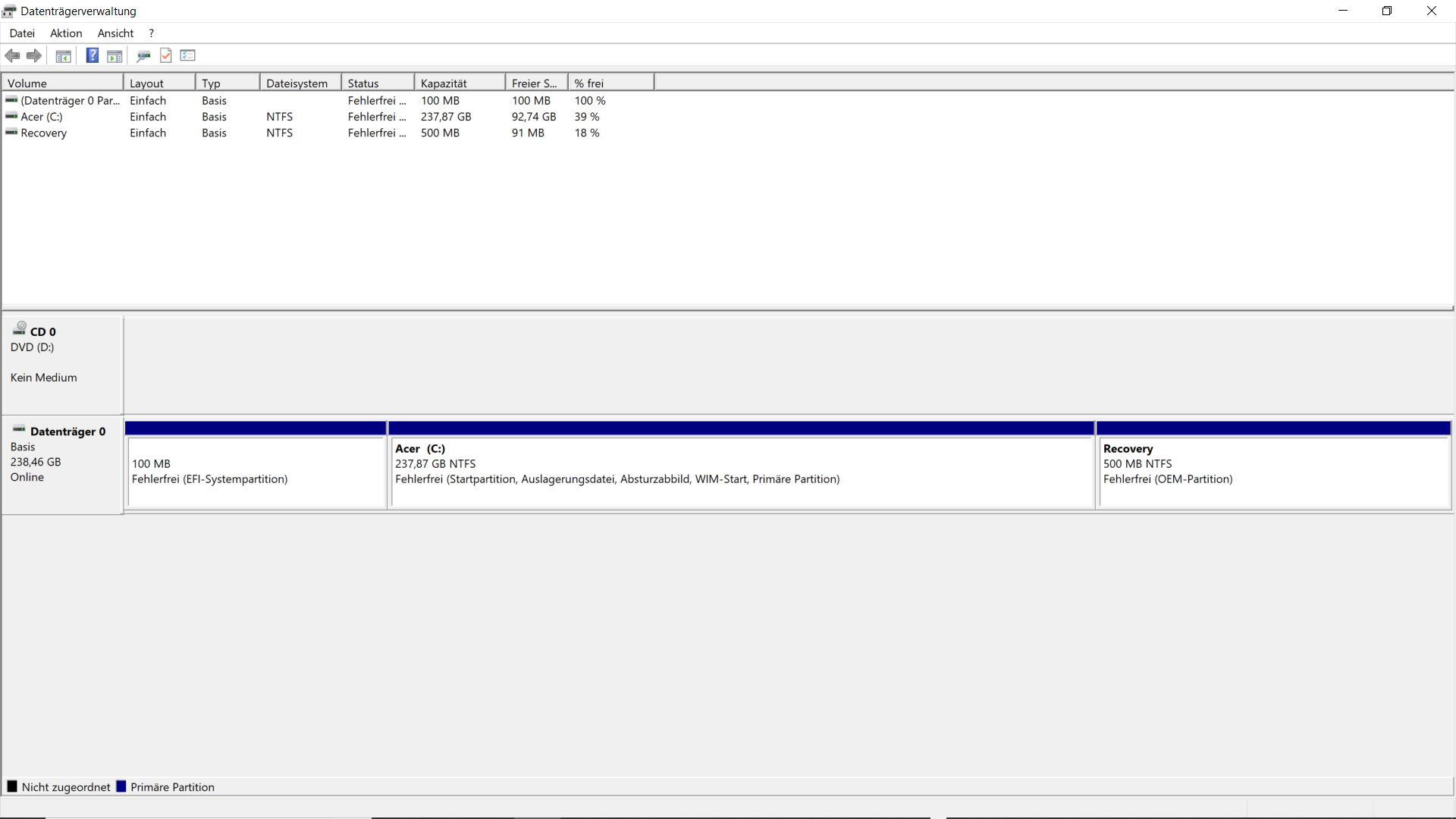Select the Recovery OEM partition block
Image resolution: width=1456 pixels, height=819 pixels.
click(x=1273, y=470)
